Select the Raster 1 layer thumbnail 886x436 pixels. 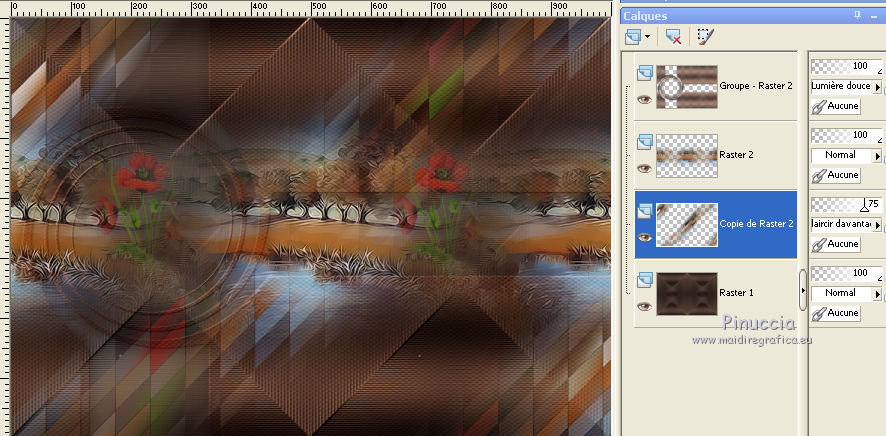(687, 294)
